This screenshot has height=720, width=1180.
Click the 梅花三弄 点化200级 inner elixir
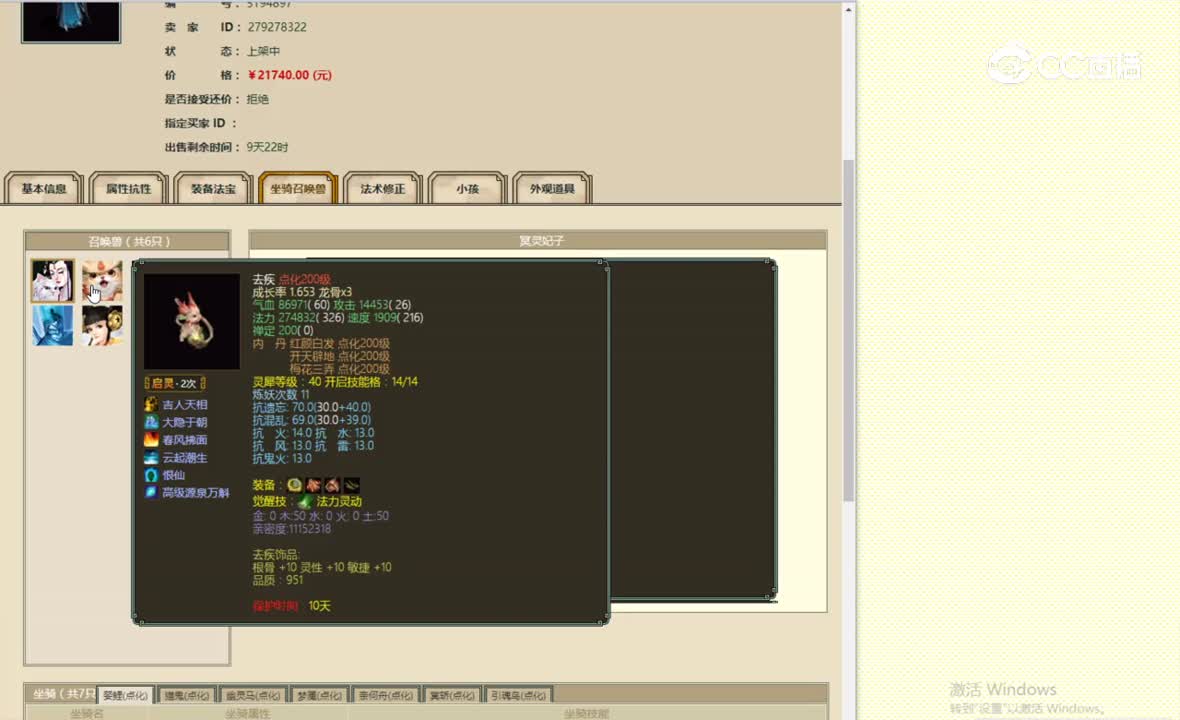(x=339, y=369)
